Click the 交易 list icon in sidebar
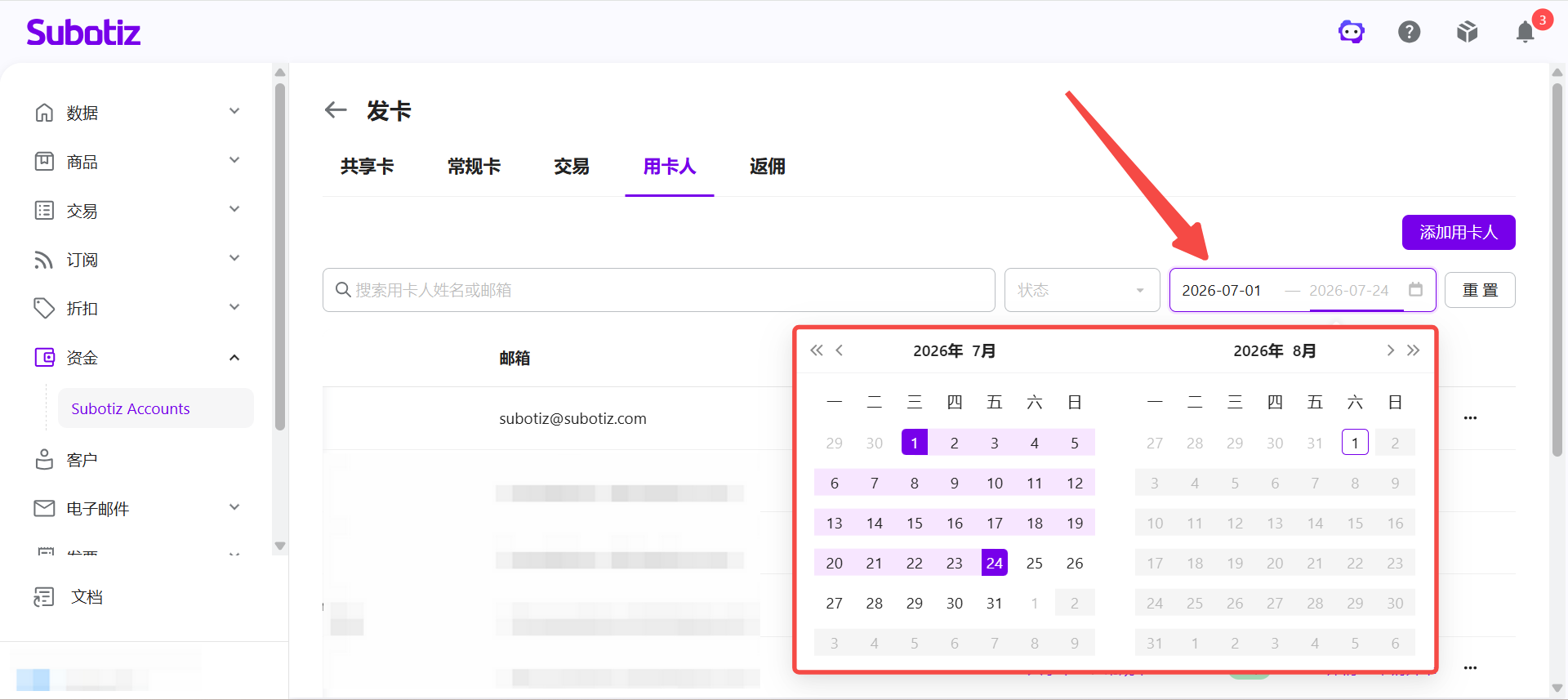This screenshot has width=1568, height=700. [44, 211]
